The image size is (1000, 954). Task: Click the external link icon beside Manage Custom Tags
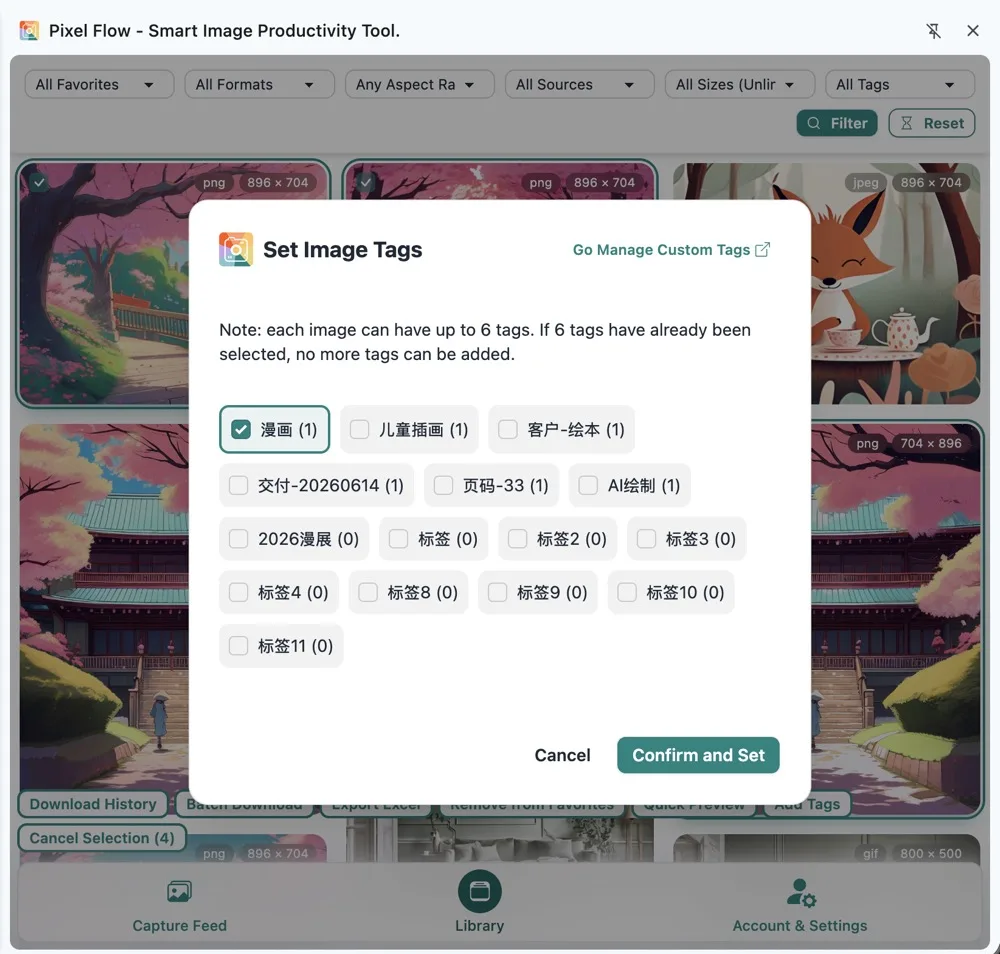tap(763, 249)
